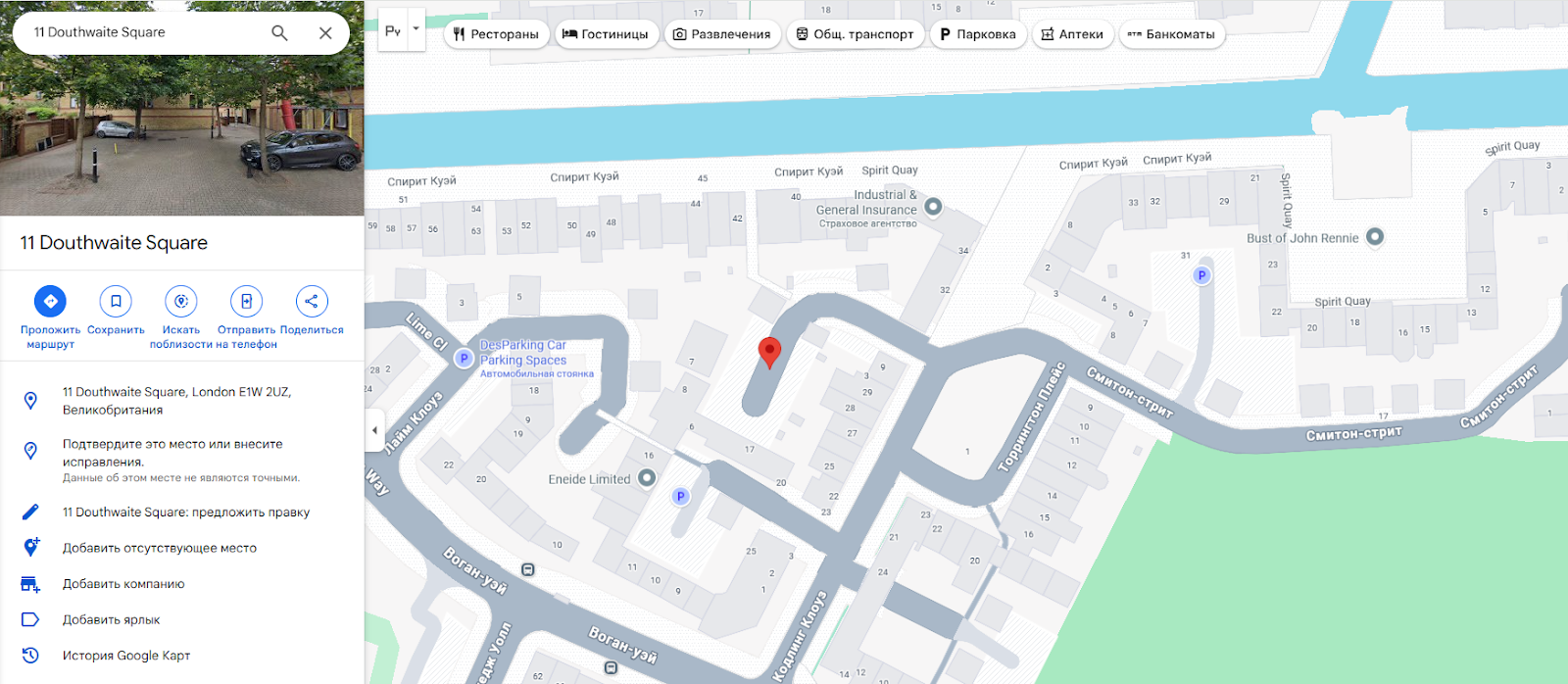Collapse the side panel with arrow handle
The width and height of the screenshot is (1568, 684).
point(374,430)
